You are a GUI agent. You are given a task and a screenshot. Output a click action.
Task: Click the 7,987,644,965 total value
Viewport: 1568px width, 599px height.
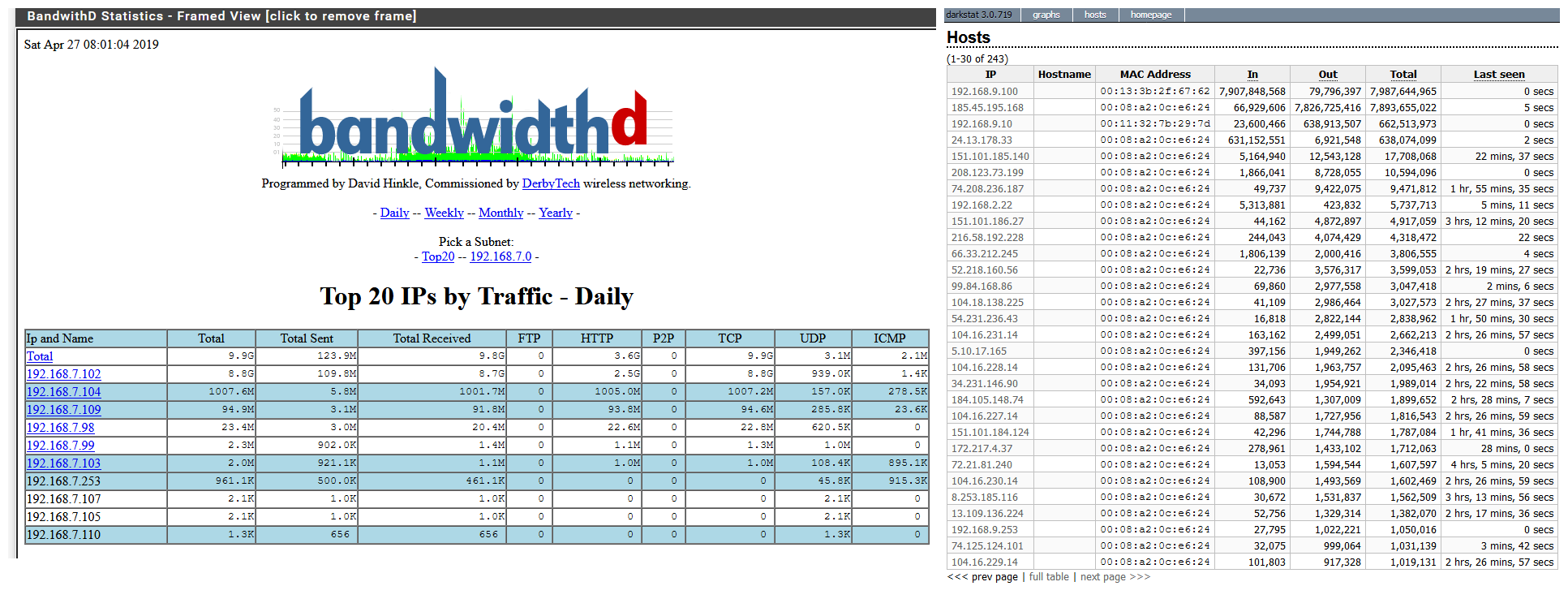click(1403, 92)
